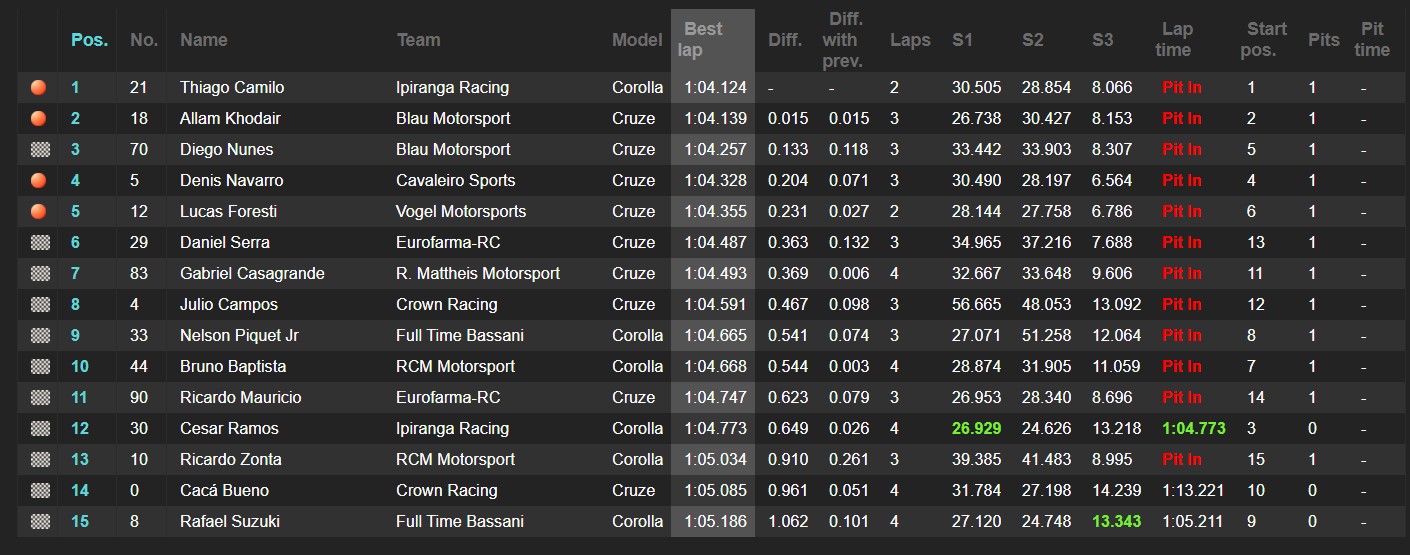Click orange status dot for Allam Khodair

pos(39,119)
